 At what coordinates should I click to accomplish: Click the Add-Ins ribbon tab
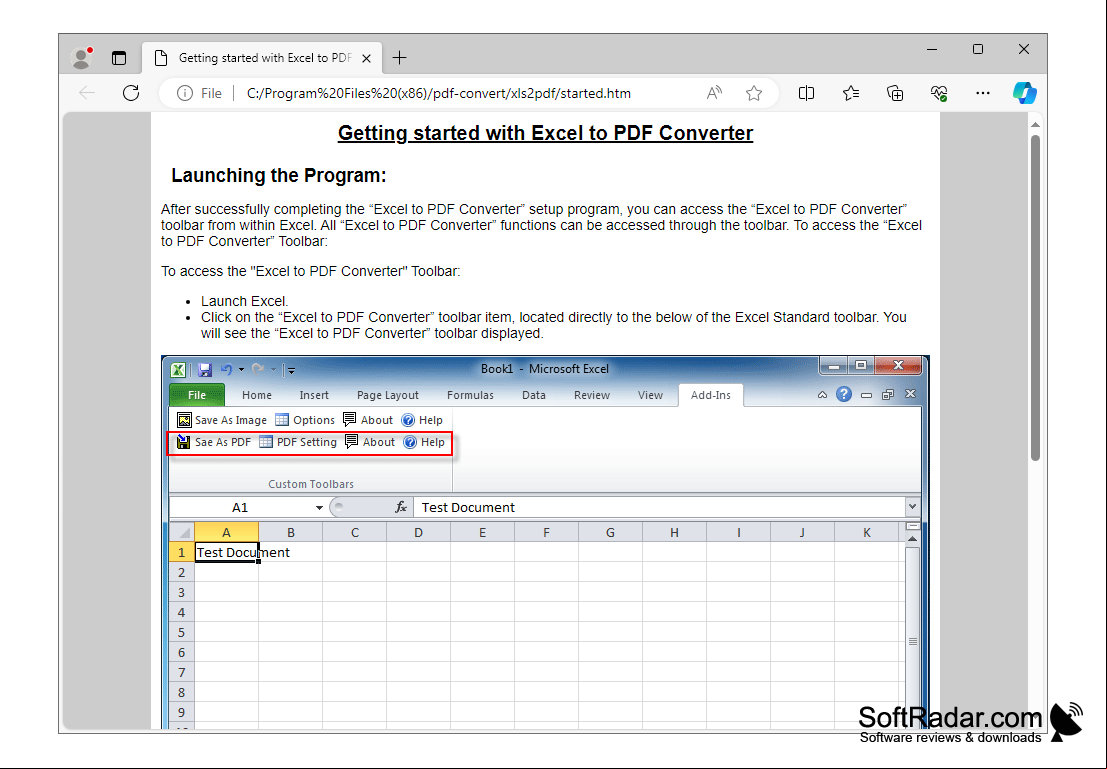tap(711, 395)
